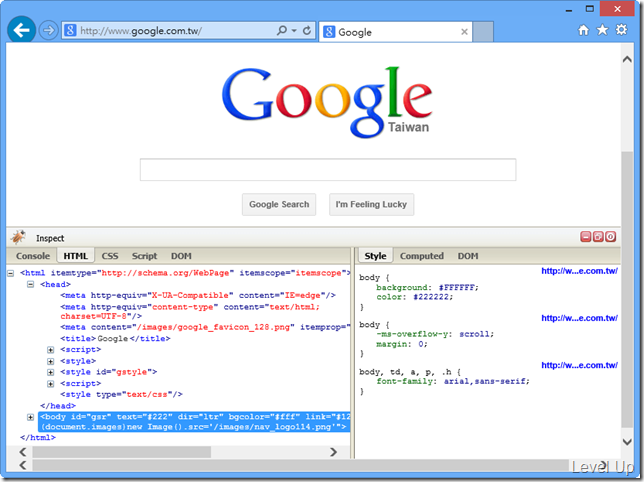Click the Google Search button
This screenshot has height=482, width=644.
(279, 204)
